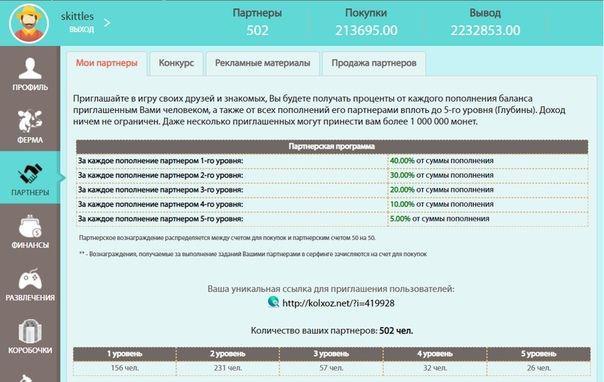Select the Партнеры handshake icon
604x382 pixels.
pyautogui.click(x=30, y=173)
